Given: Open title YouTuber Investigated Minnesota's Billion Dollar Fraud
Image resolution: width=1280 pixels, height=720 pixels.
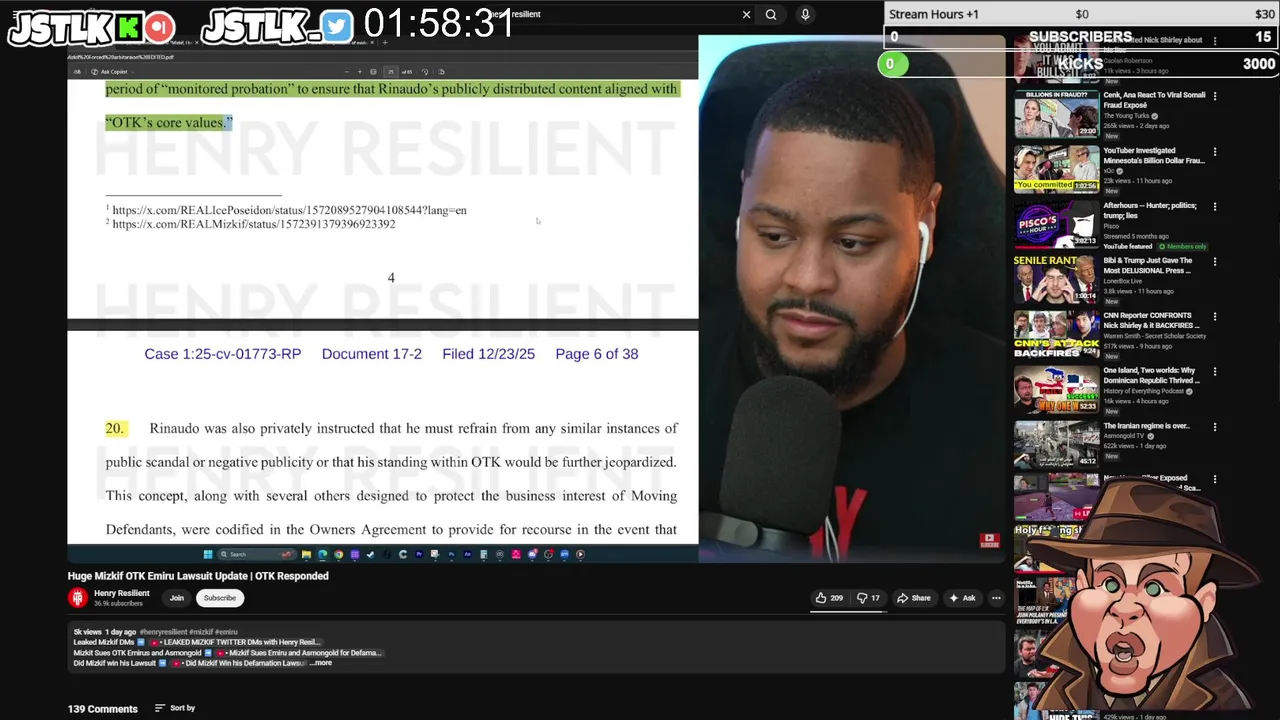Looking at the screenshot, I should tap(1154, 155).
